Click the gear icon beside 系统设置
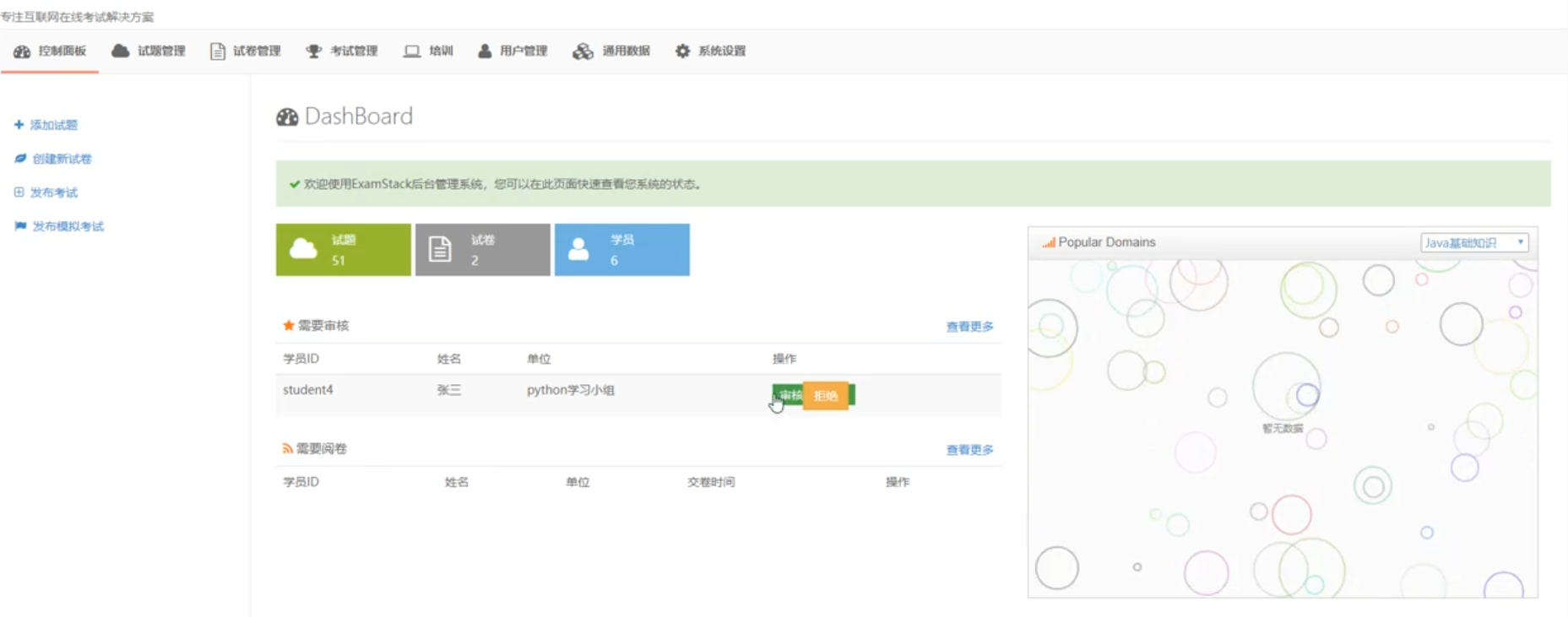Image resolution: width=1568 pixels, height=617 pixels. click(x=682, y=51)
